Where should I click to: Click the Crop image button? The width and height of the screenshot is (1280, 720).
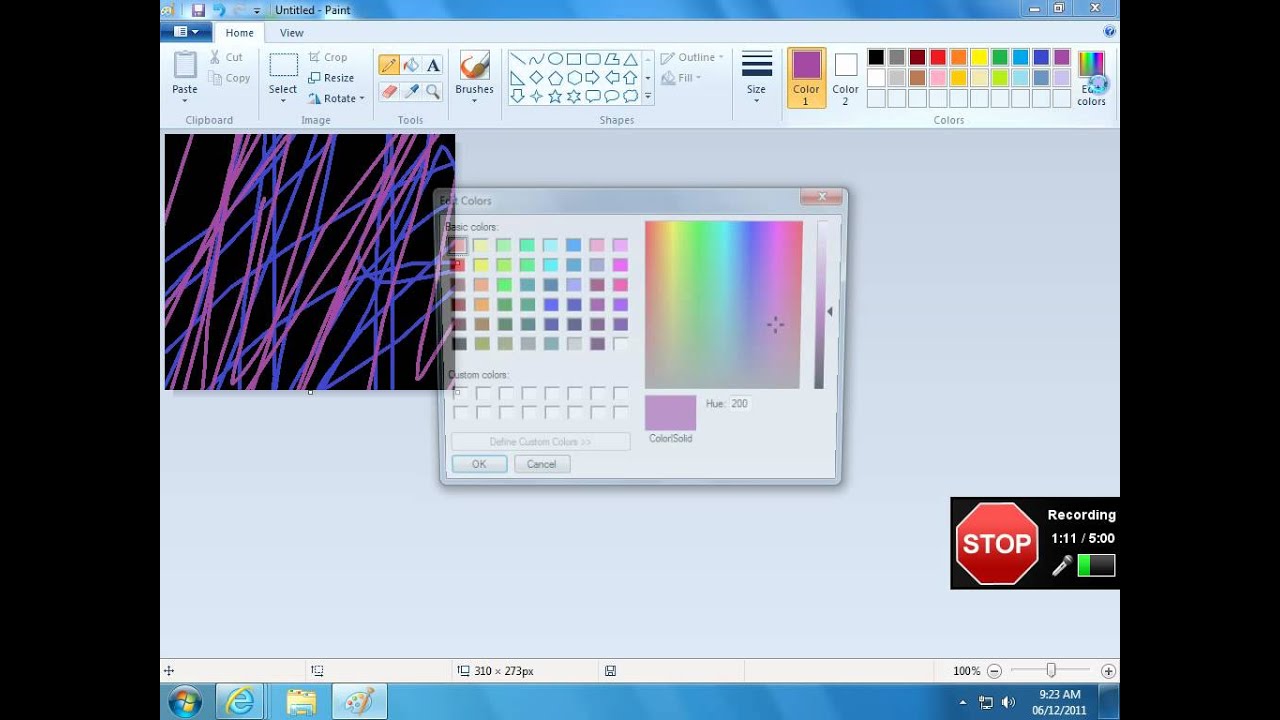pos(328,57)
